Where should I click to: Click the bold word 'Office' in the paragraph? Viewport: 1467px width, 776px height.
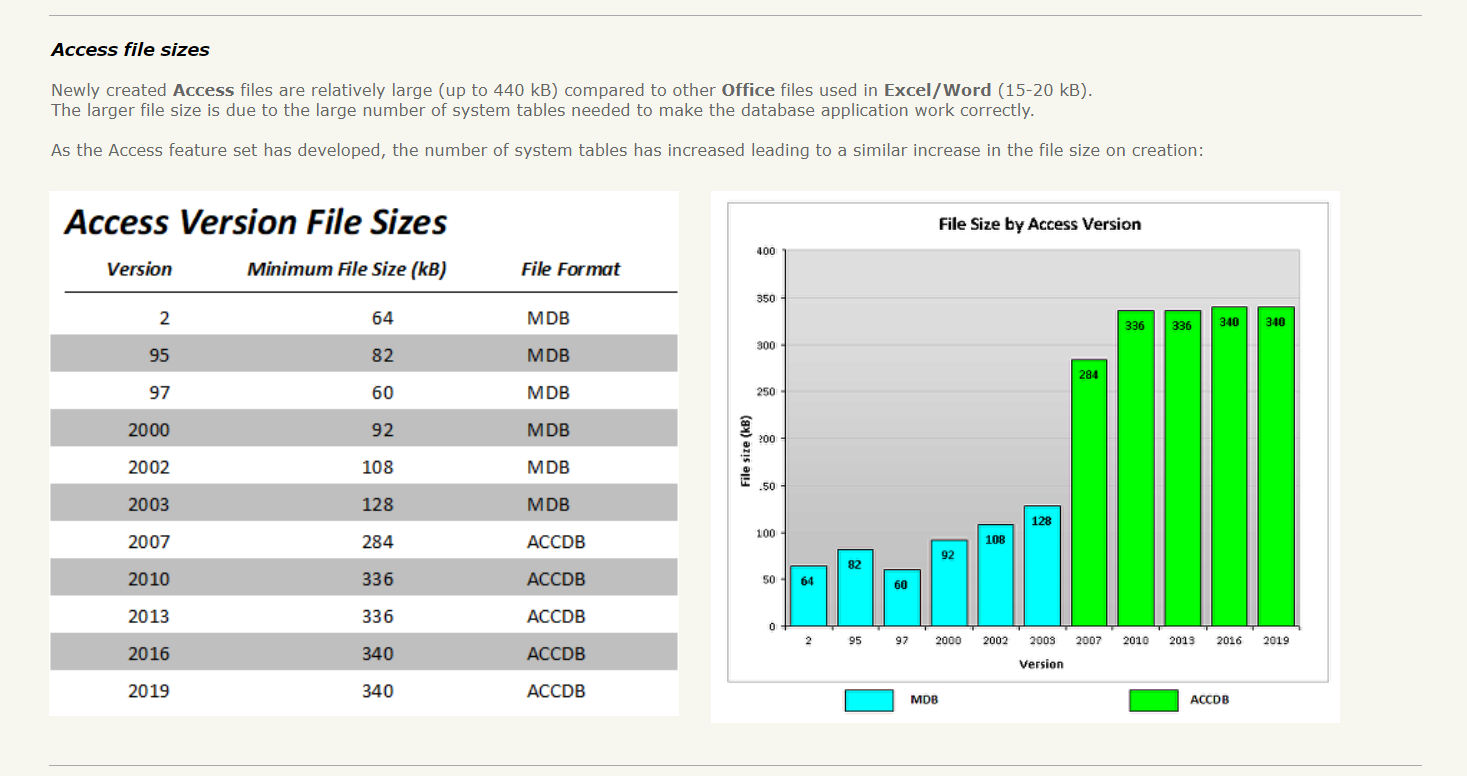(x=748, y=90)
